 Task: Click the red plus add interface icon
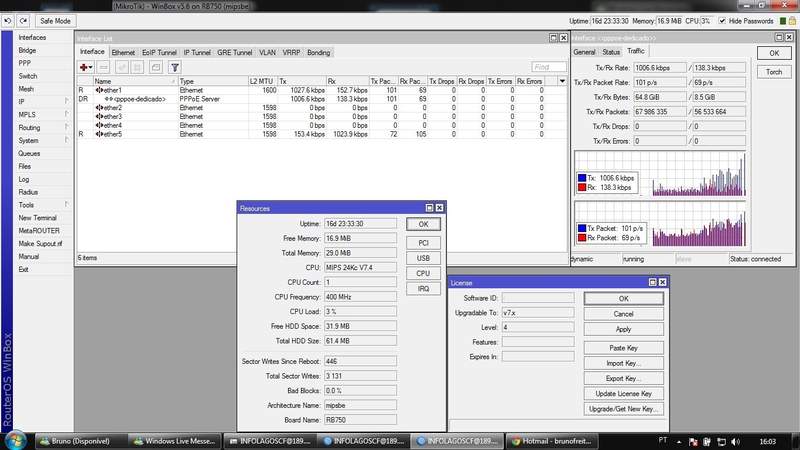click(x=83, y=67)
